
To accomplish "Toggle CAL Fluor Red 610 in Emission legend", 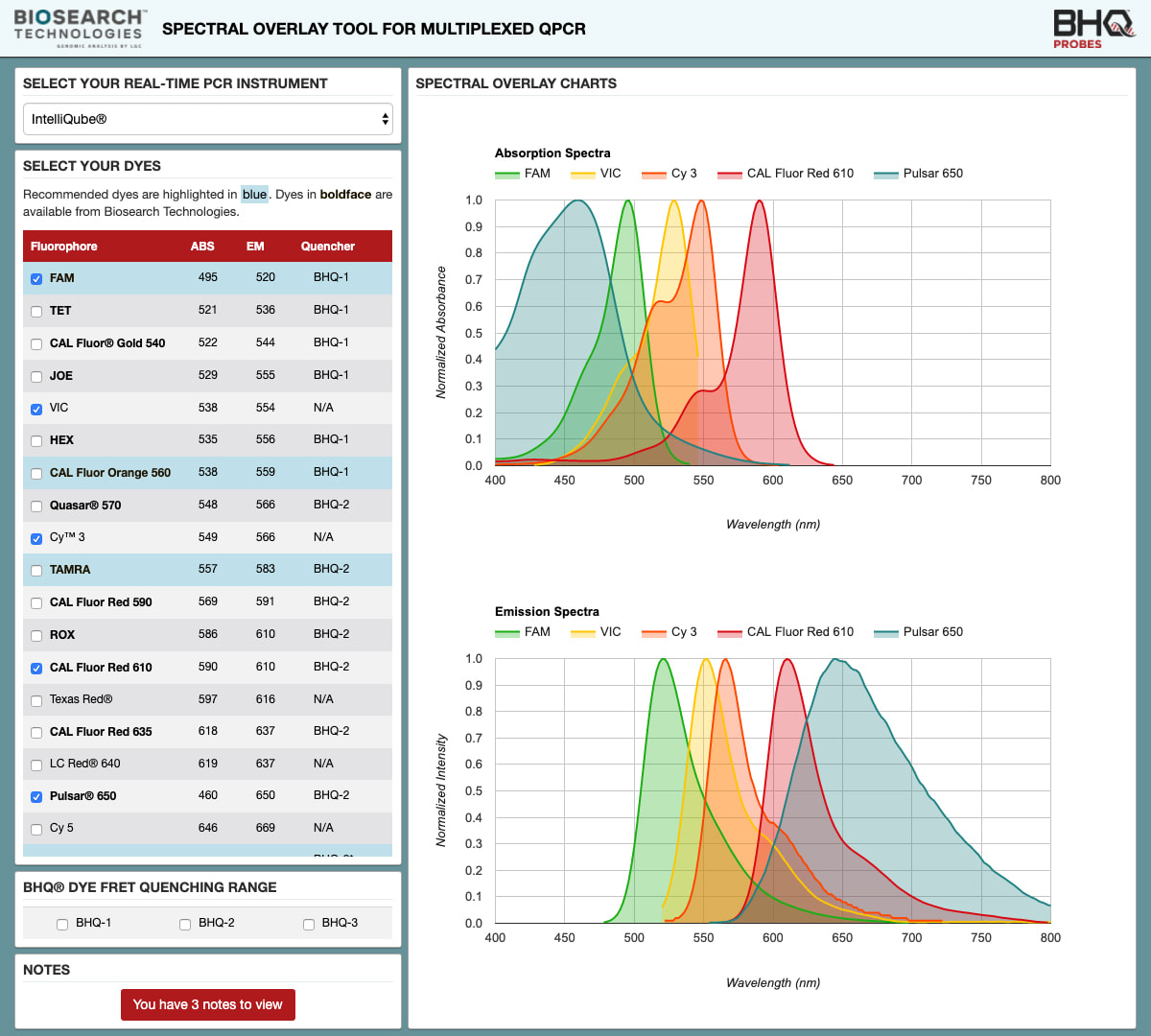I will tap(786, 632).
